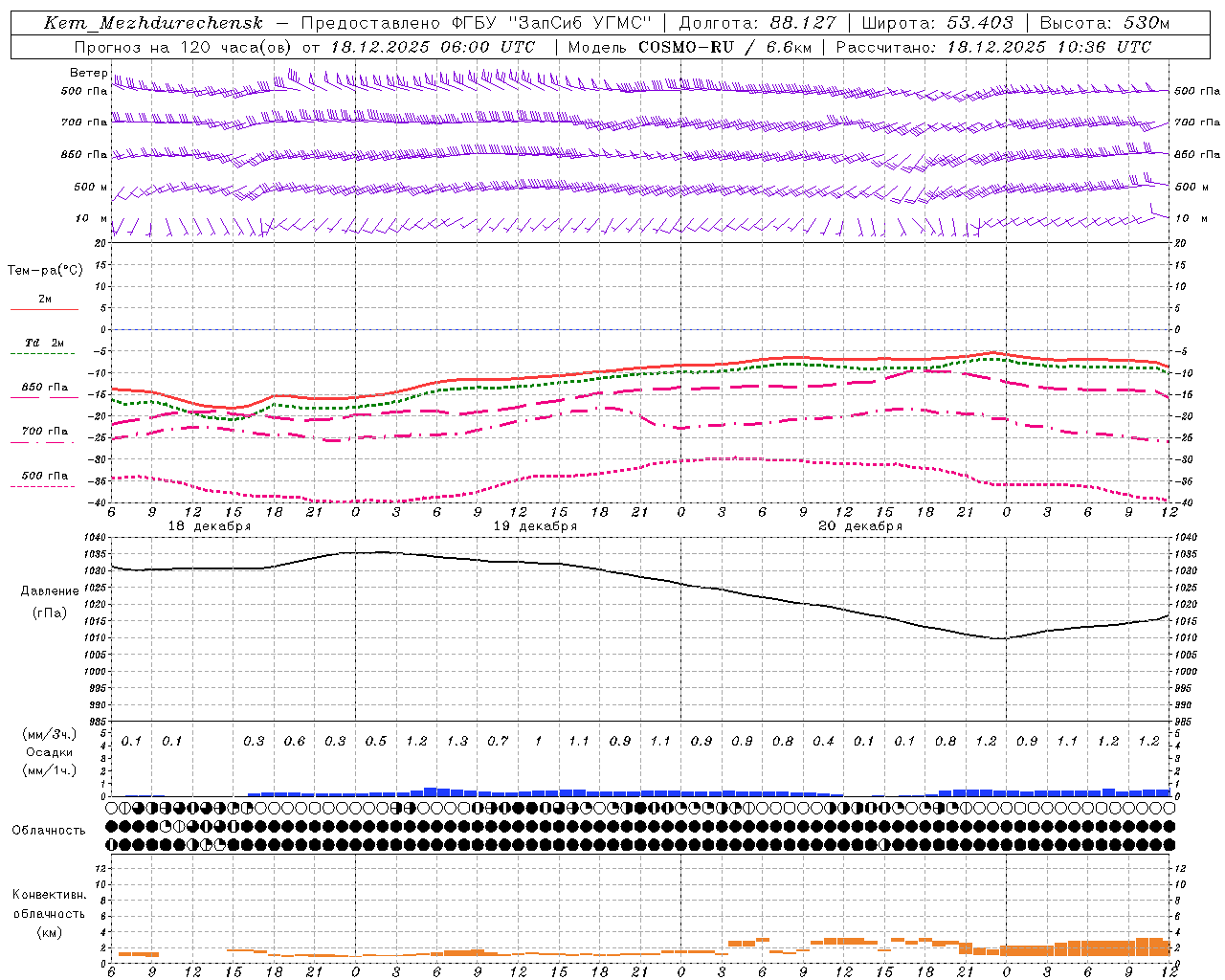Click the 18 декабря date label
The width and height of the screenshot is (1225, 980).
pos(210,526)
